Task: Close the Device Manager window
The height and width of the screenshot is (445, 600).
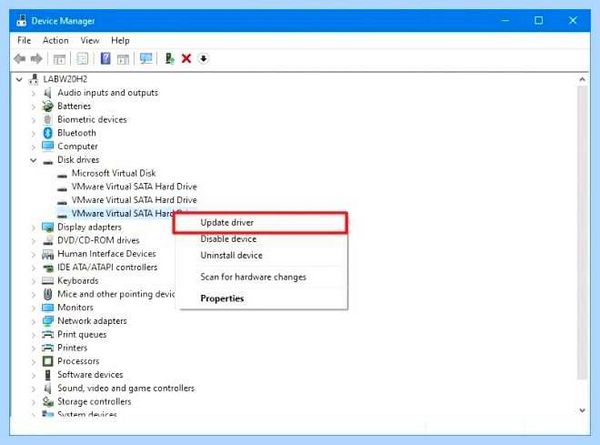Action: point(572,20)
